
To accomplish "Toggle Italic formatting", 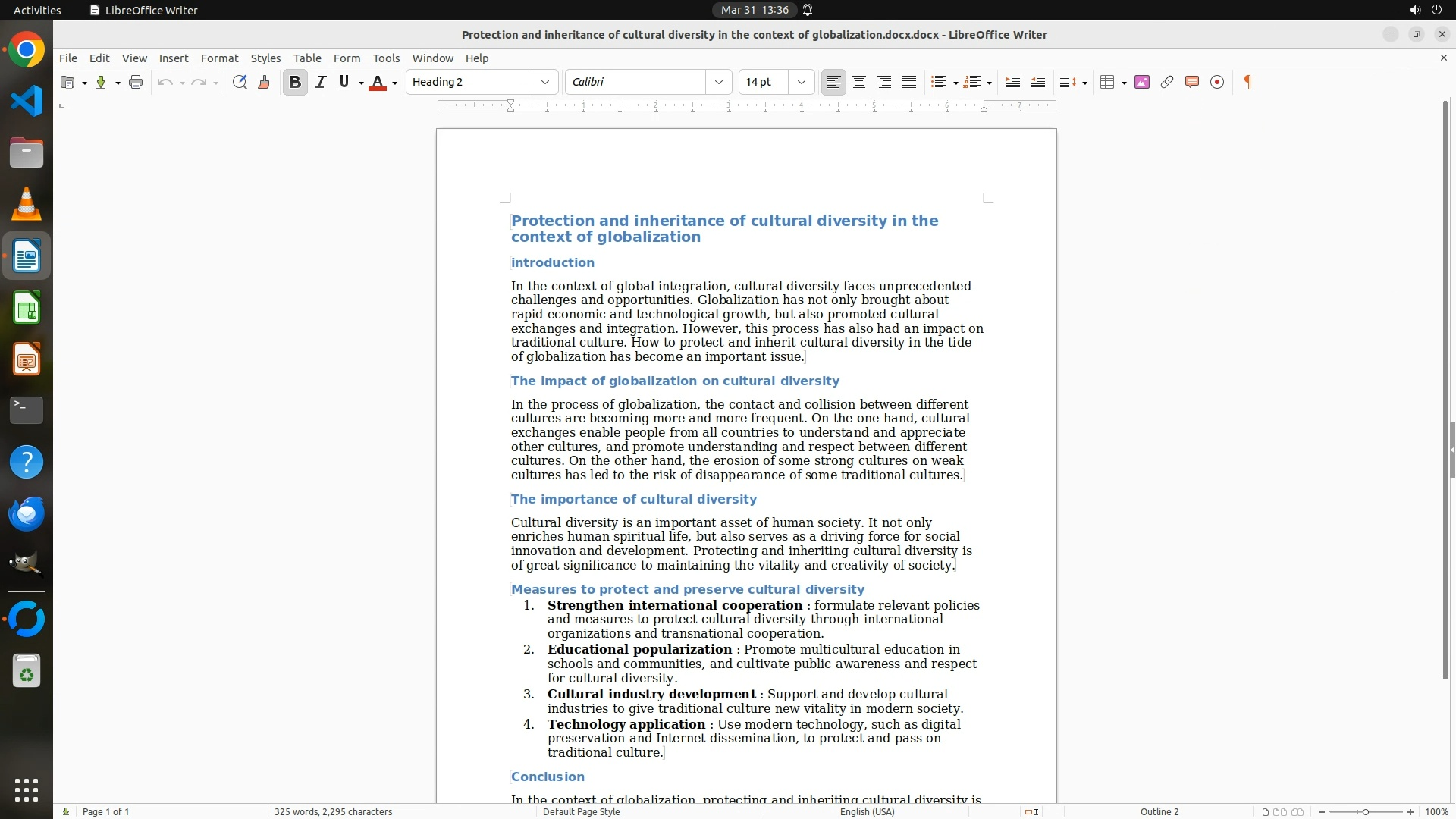I will click(321, 82).
